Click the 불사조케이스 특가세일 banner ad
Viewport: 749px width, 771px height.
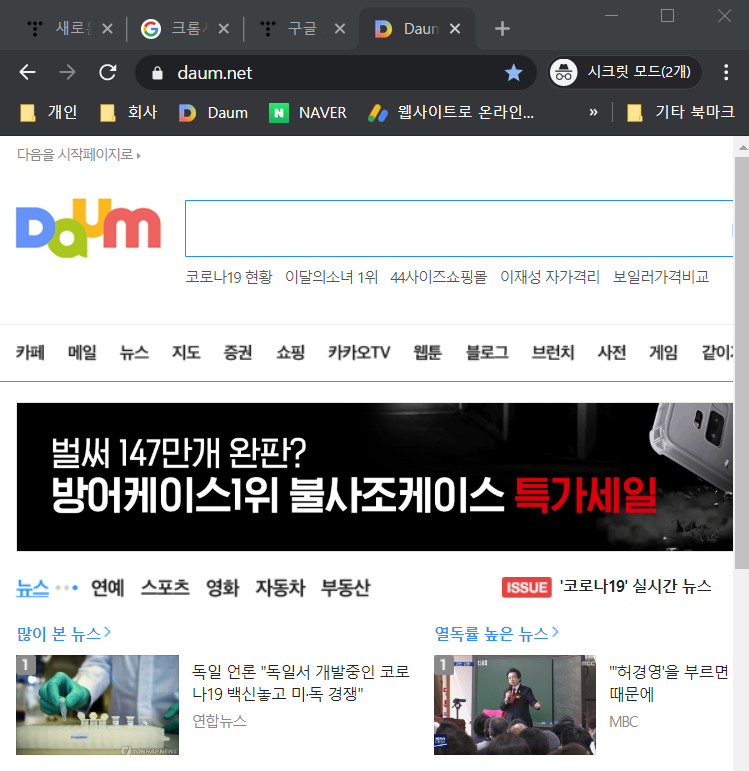[375, 477]
